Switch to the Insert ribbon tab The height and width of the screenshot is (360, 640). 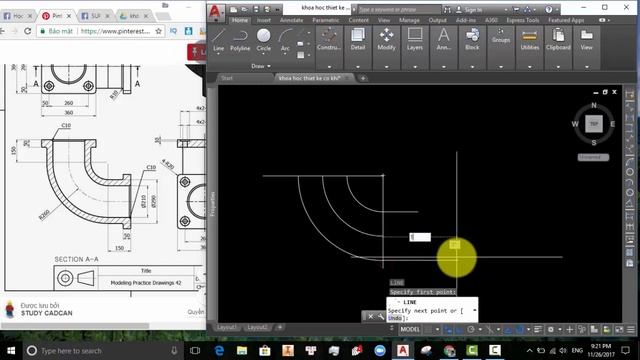point(264,20)
